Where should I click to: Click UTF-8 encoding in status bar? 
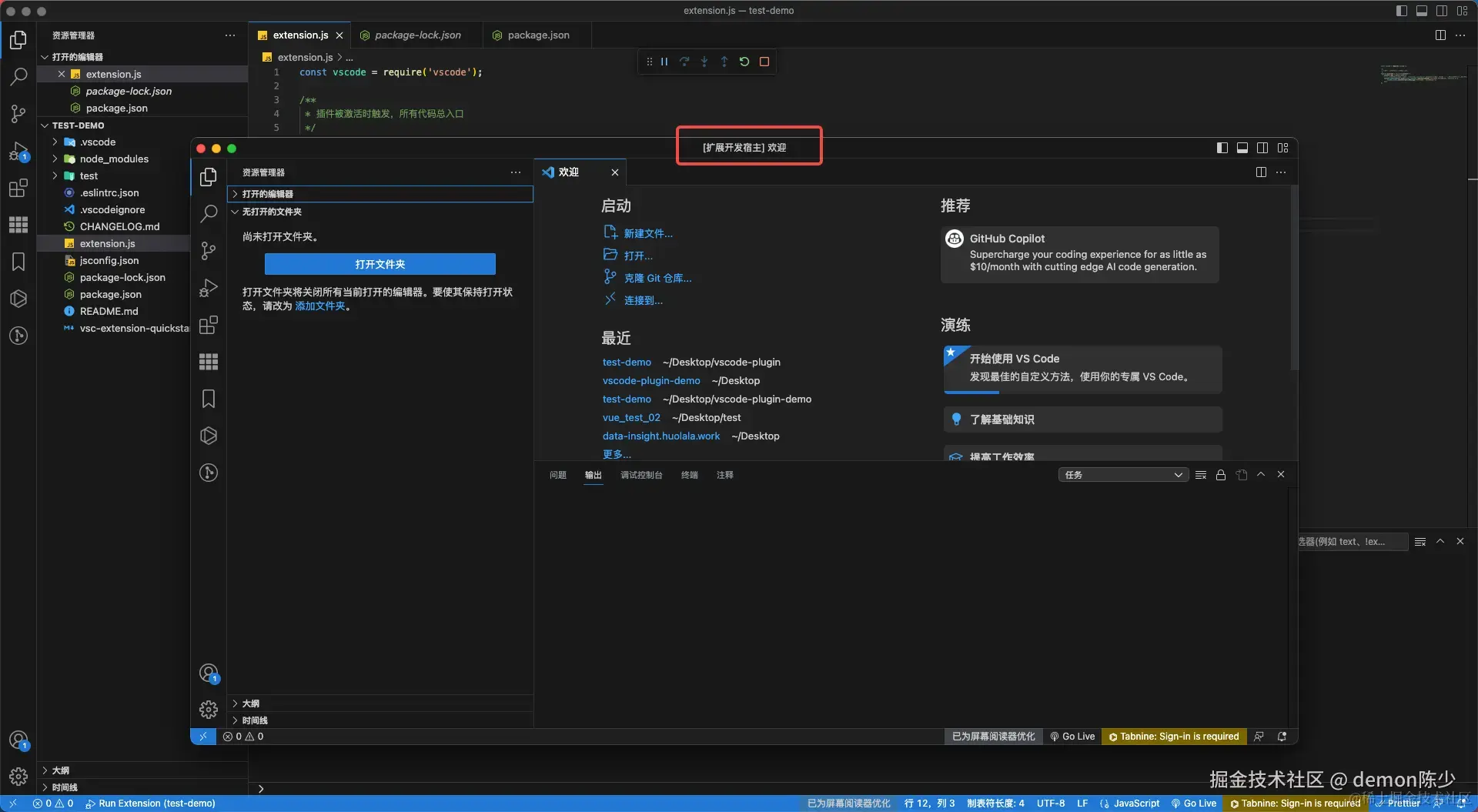pyautogui.click(x=1051, y=804)
